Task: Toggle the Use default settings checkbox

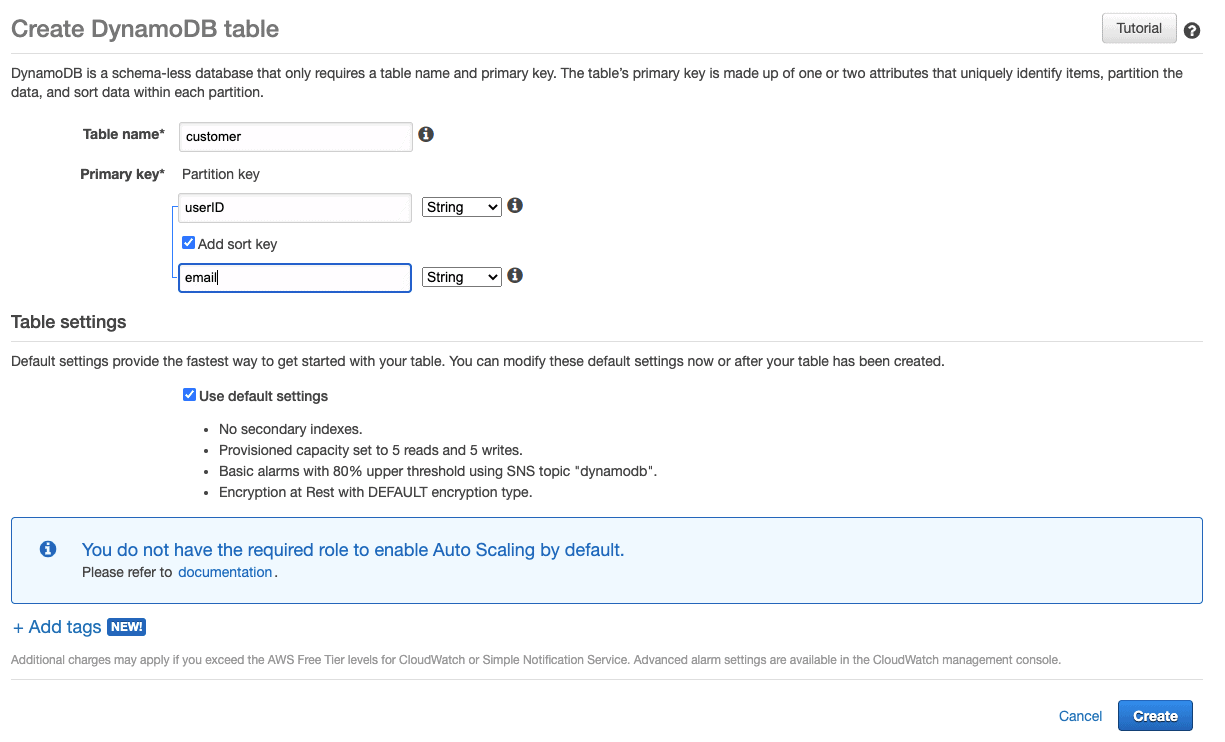Action: pyautogui.click(x=189, y=395)
